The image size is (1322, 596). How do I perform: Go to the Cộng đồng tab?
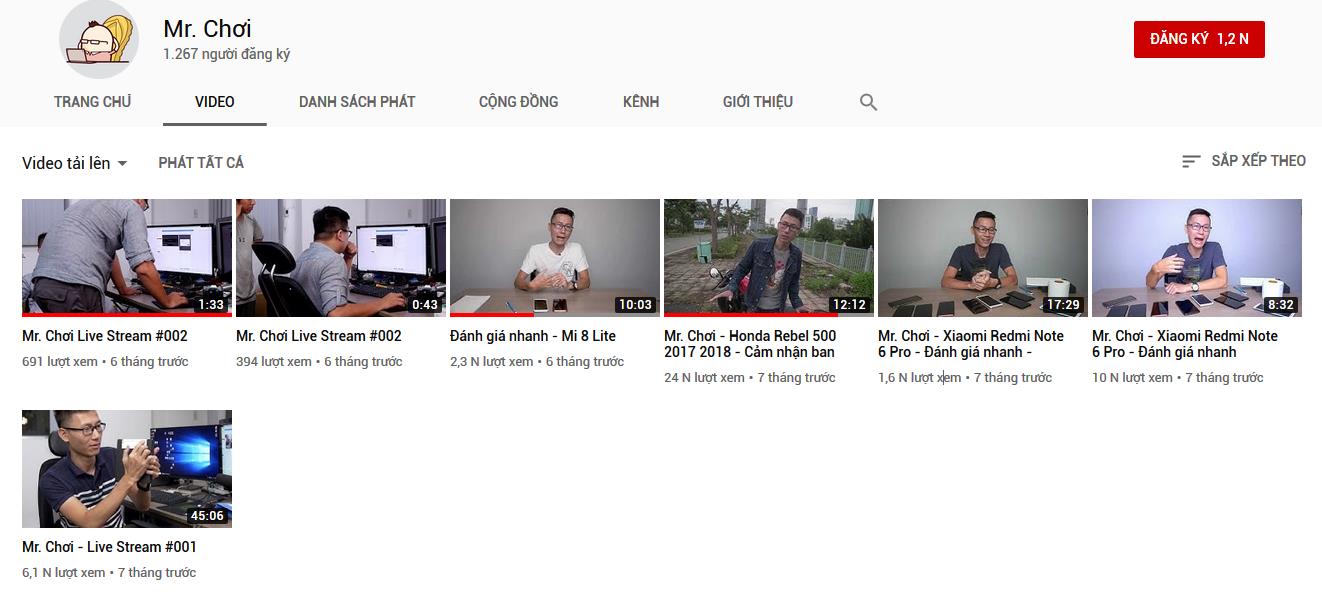coord(518,102)
